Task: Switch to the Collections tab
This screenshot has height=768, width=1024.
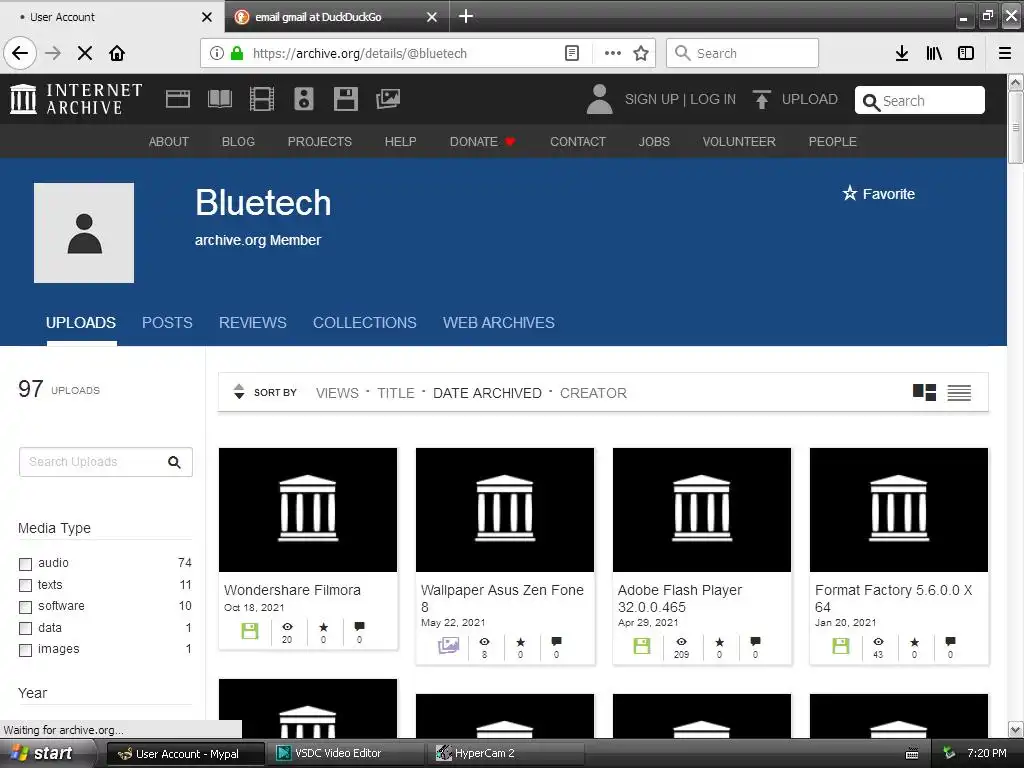Action: [x=364, y=323]
